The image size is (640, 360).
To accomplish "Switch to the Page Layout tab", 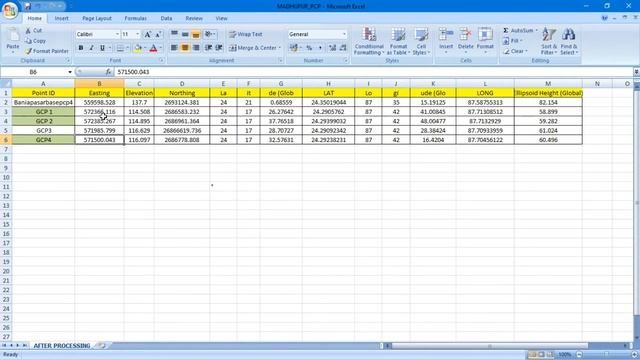I will coord(97,18).
